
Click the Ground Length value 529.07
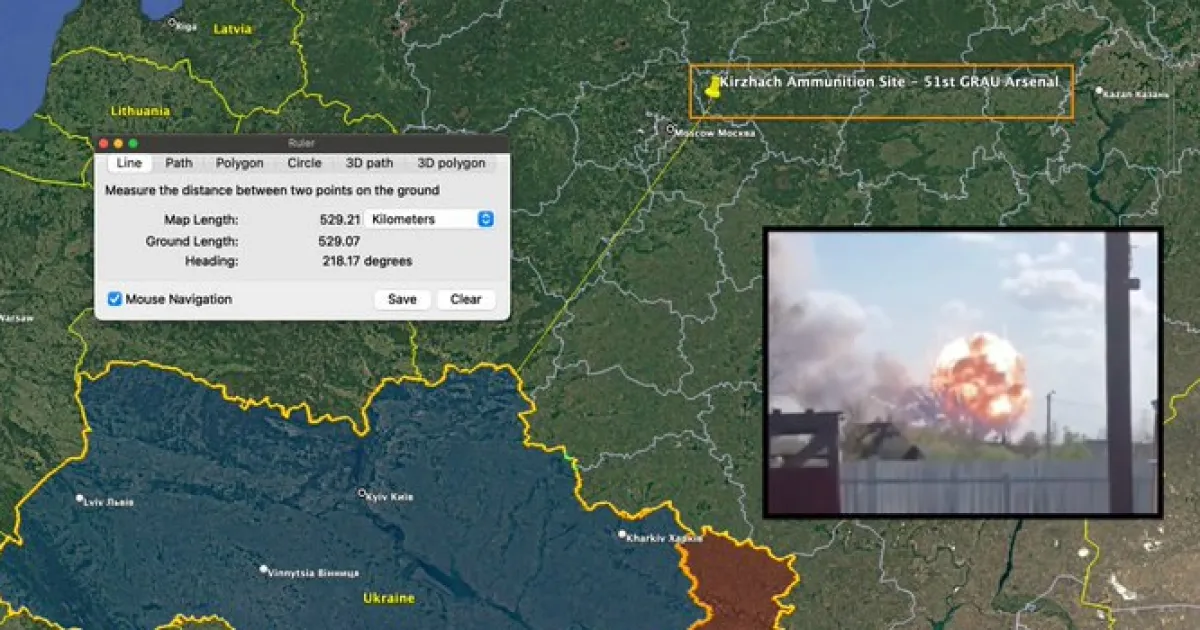[x=339, y=241]
